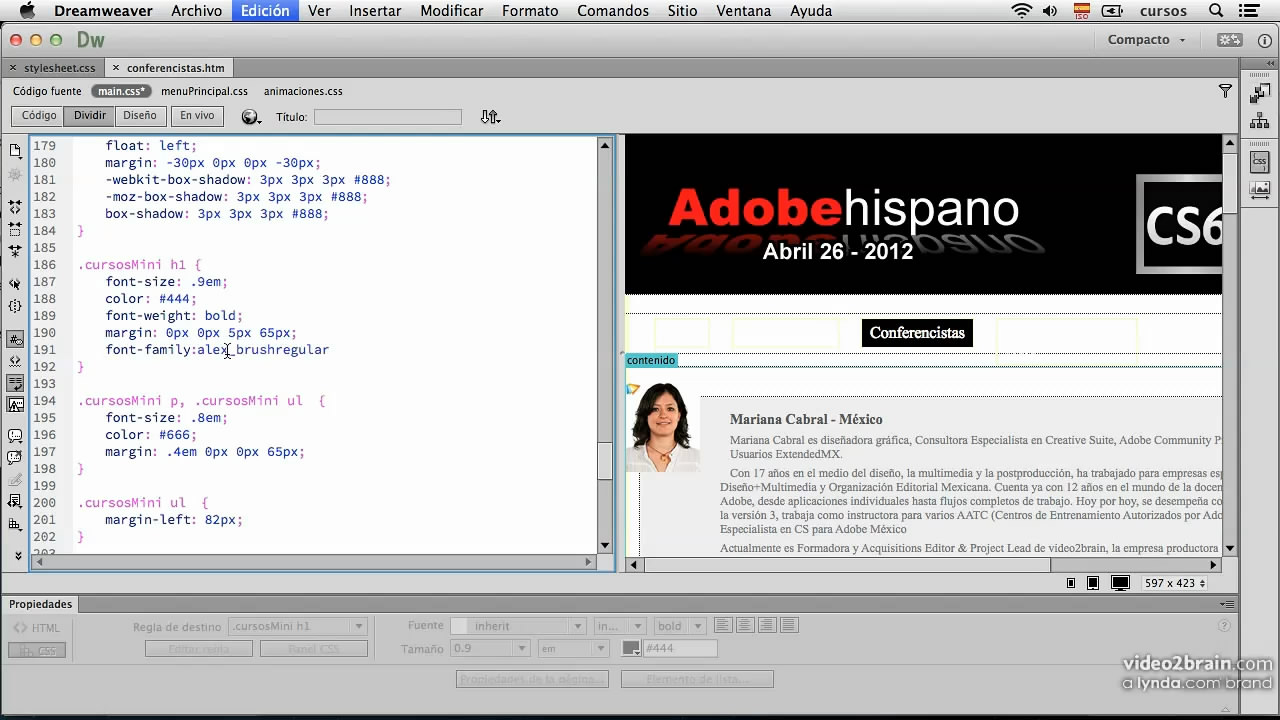This screenshot has height=720, width=1280.
Task: Select desktop size window icon
Action: click(x=1121, y=583)
